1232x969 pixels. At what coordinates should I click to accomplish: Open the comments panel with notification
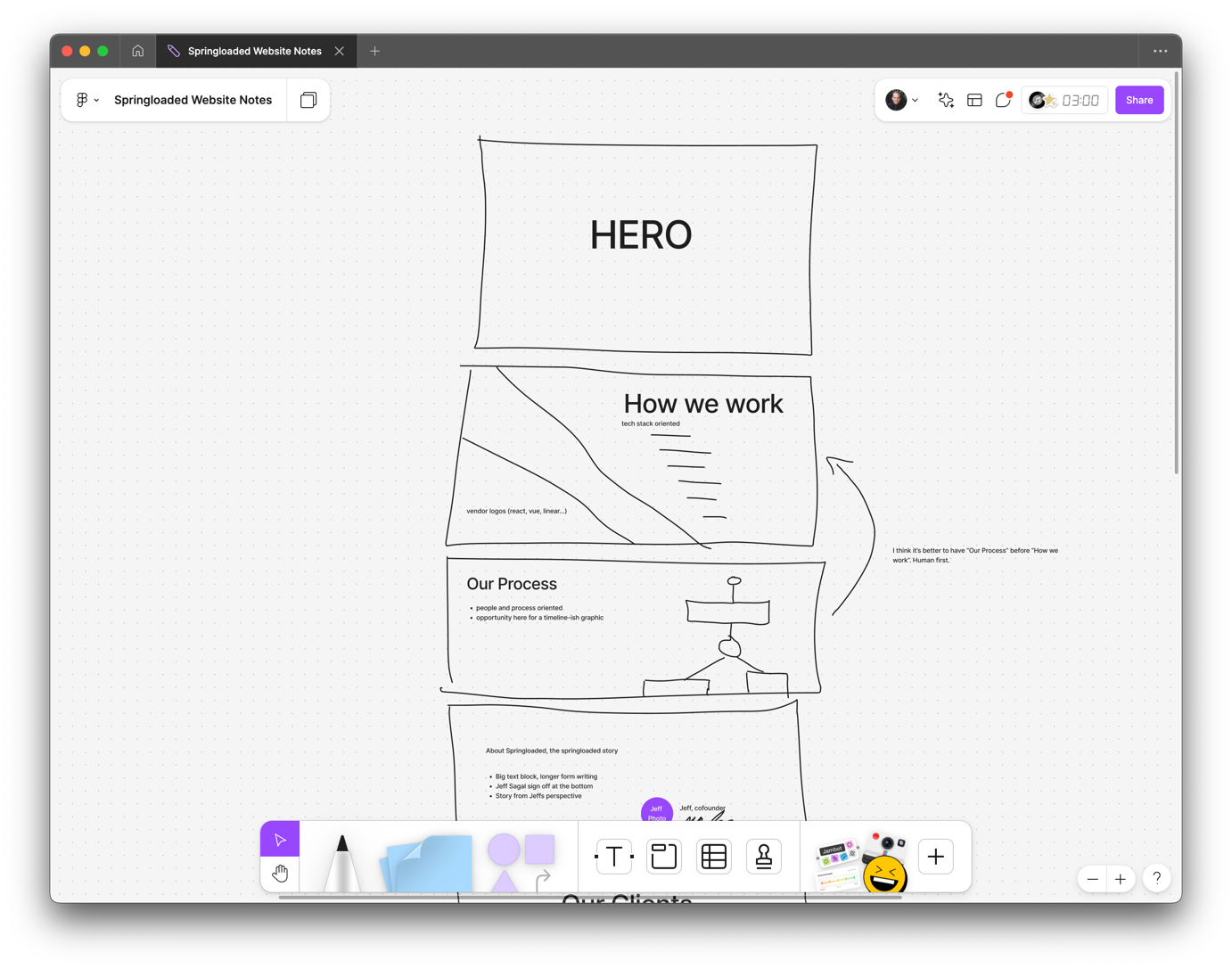[x=1002, y=100]
